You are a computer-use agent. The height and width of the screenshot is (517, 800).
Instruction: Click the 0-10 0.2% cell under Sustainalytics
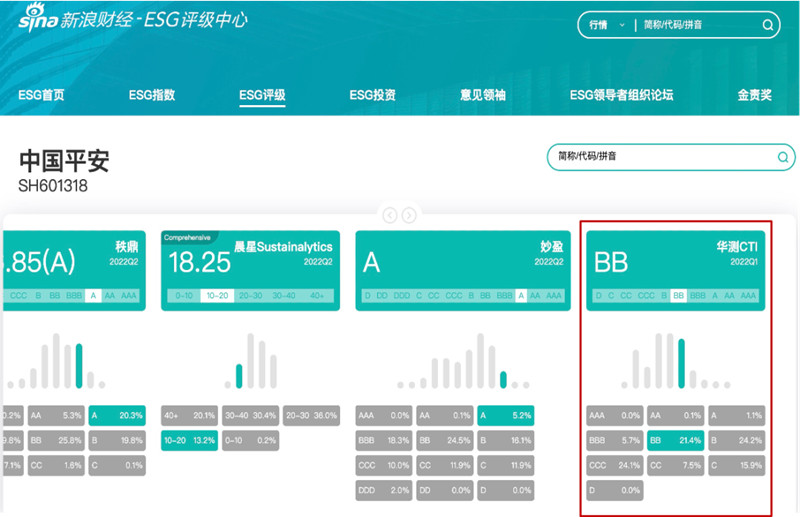pyautogui.click(x=251, y=440)
